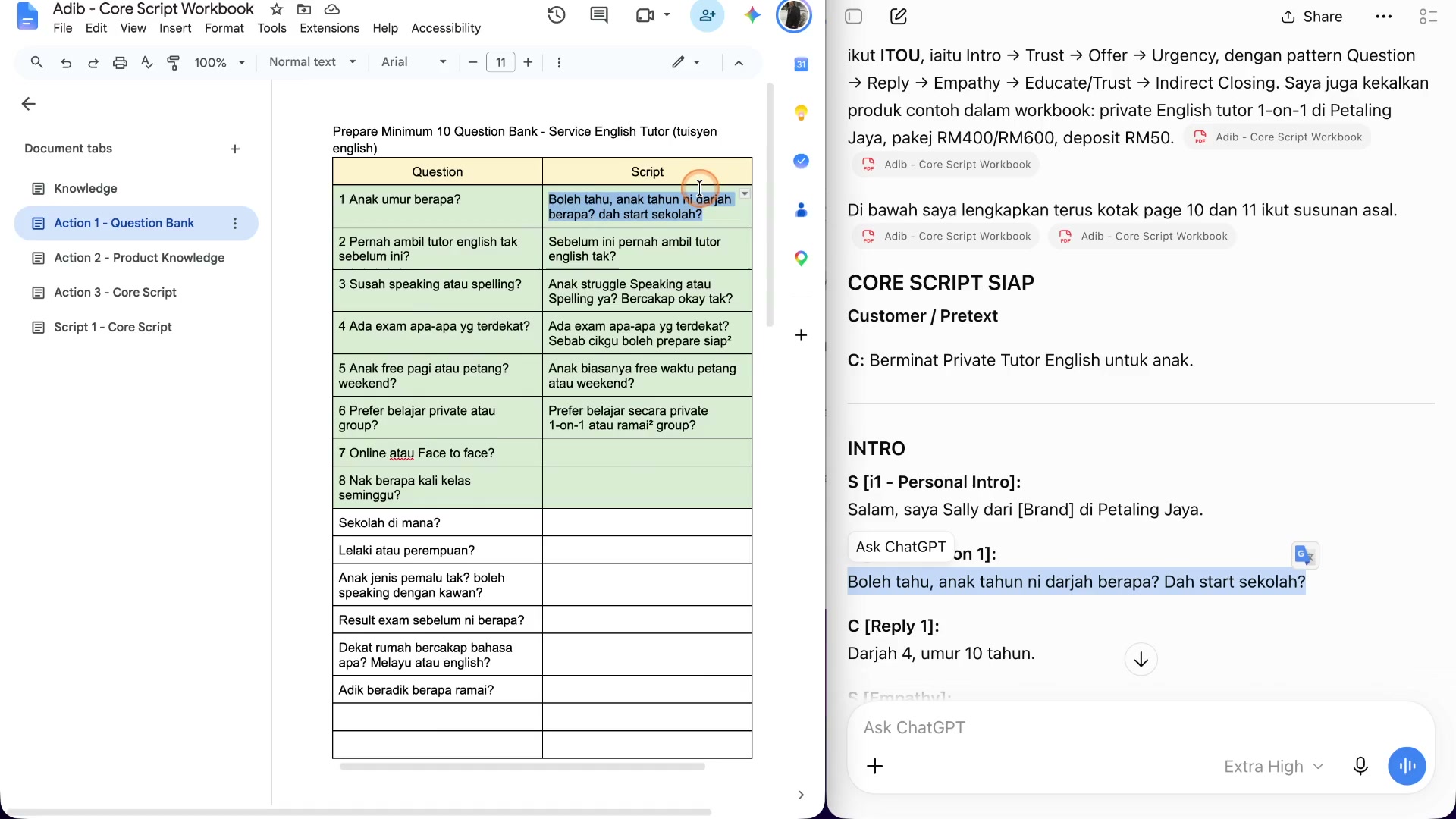Activate paint format roller icon

(x=173, y=63)
